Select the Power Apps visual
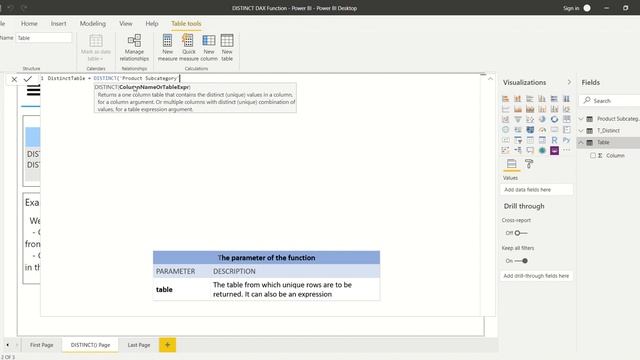The width and height of the screenshot is (640, 360). click(554, 150)
